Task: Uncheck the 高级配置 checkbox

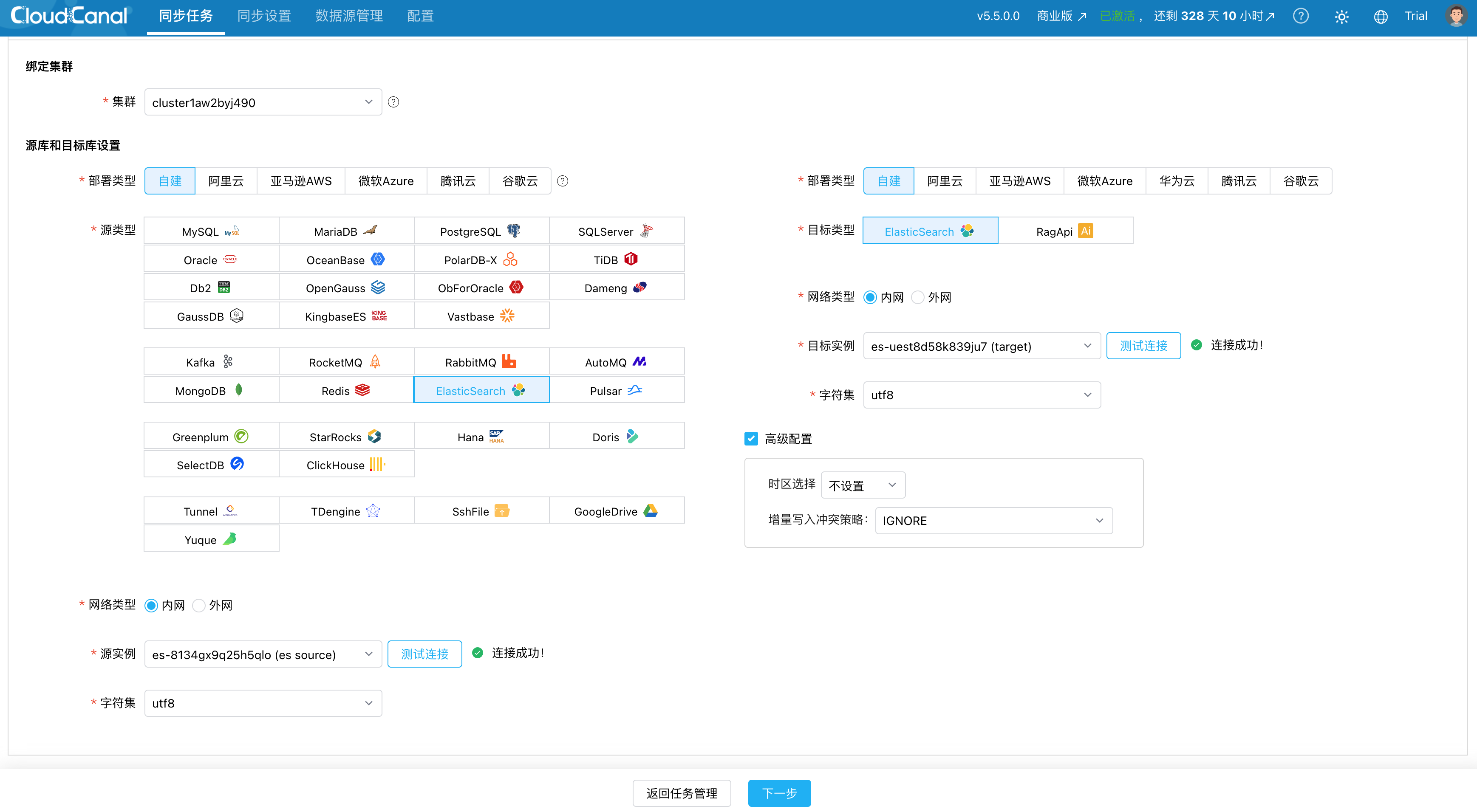Action: point(750,438)
